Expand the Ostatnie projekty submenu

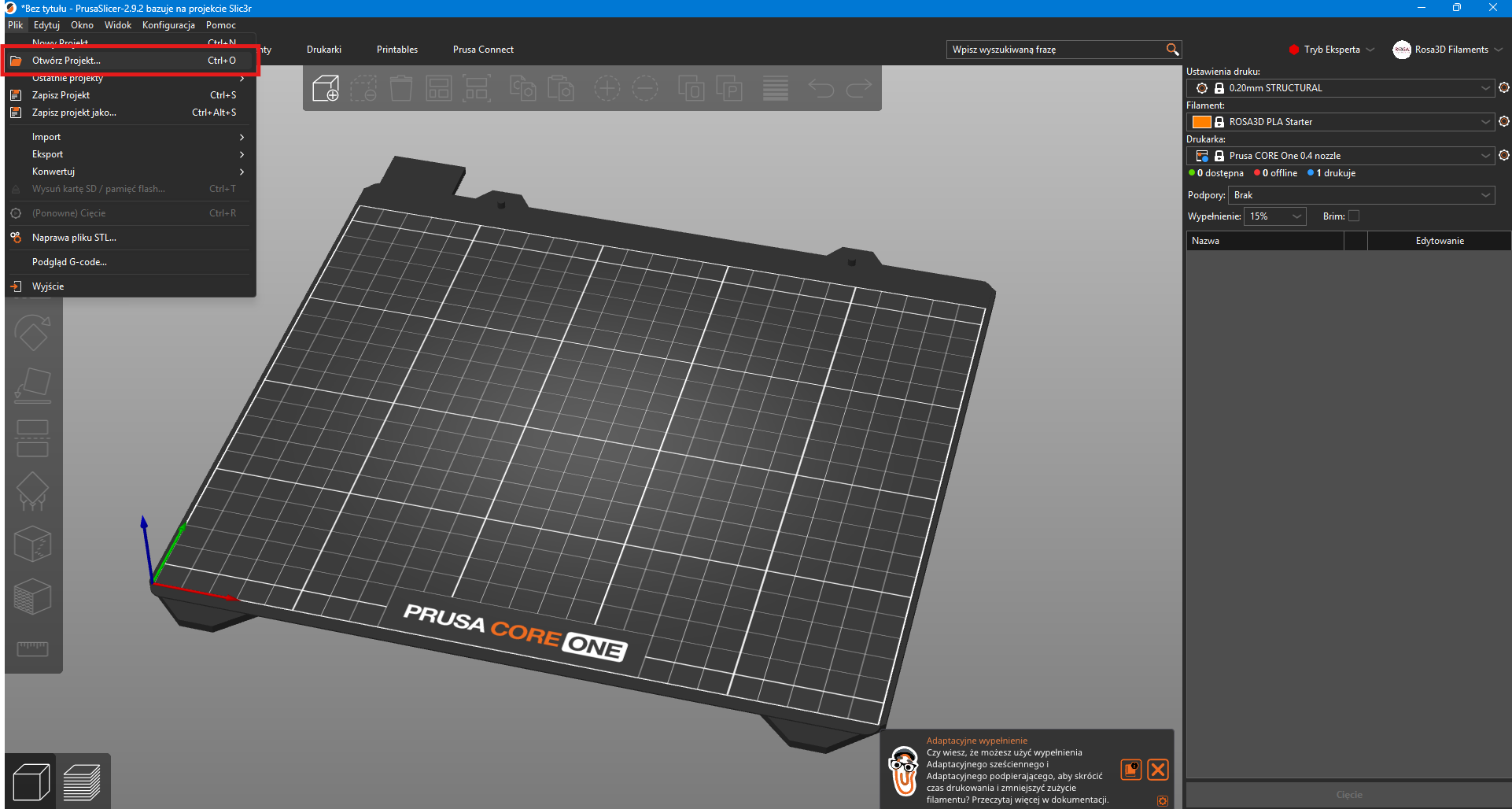(x=130, y=78)
